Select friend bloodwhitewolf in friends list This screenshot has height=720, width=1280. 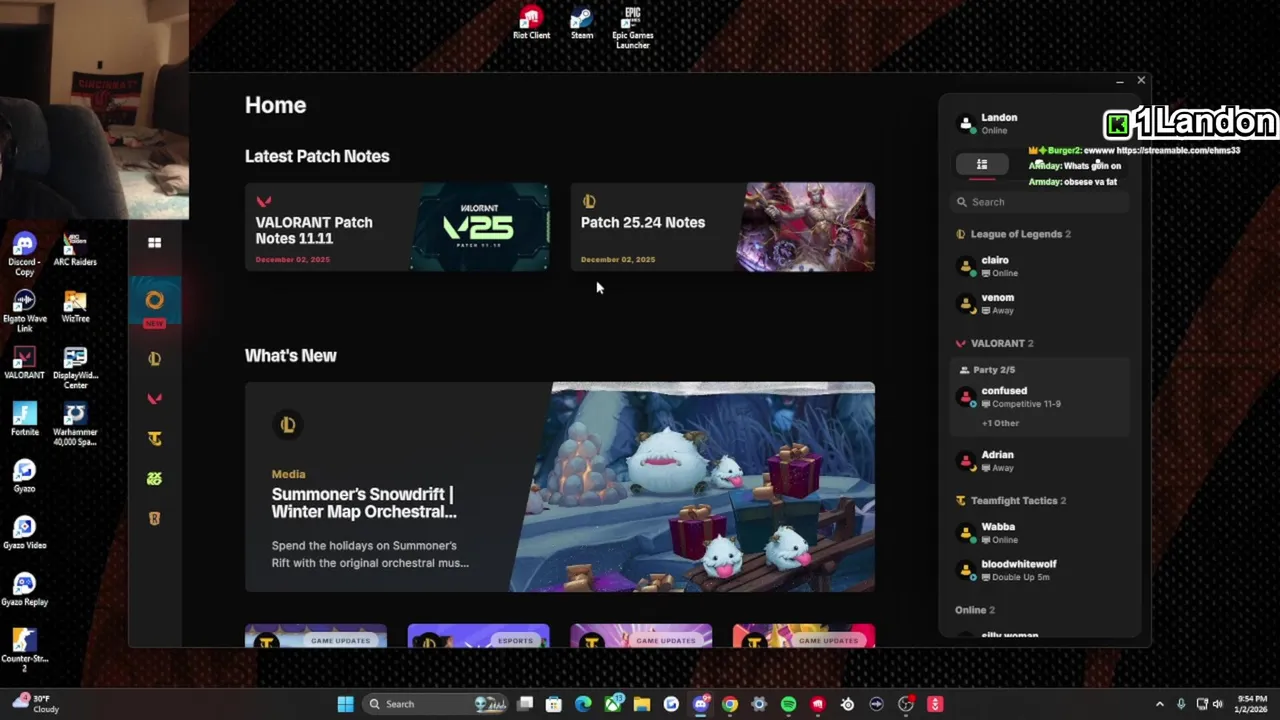(1040, 570)
